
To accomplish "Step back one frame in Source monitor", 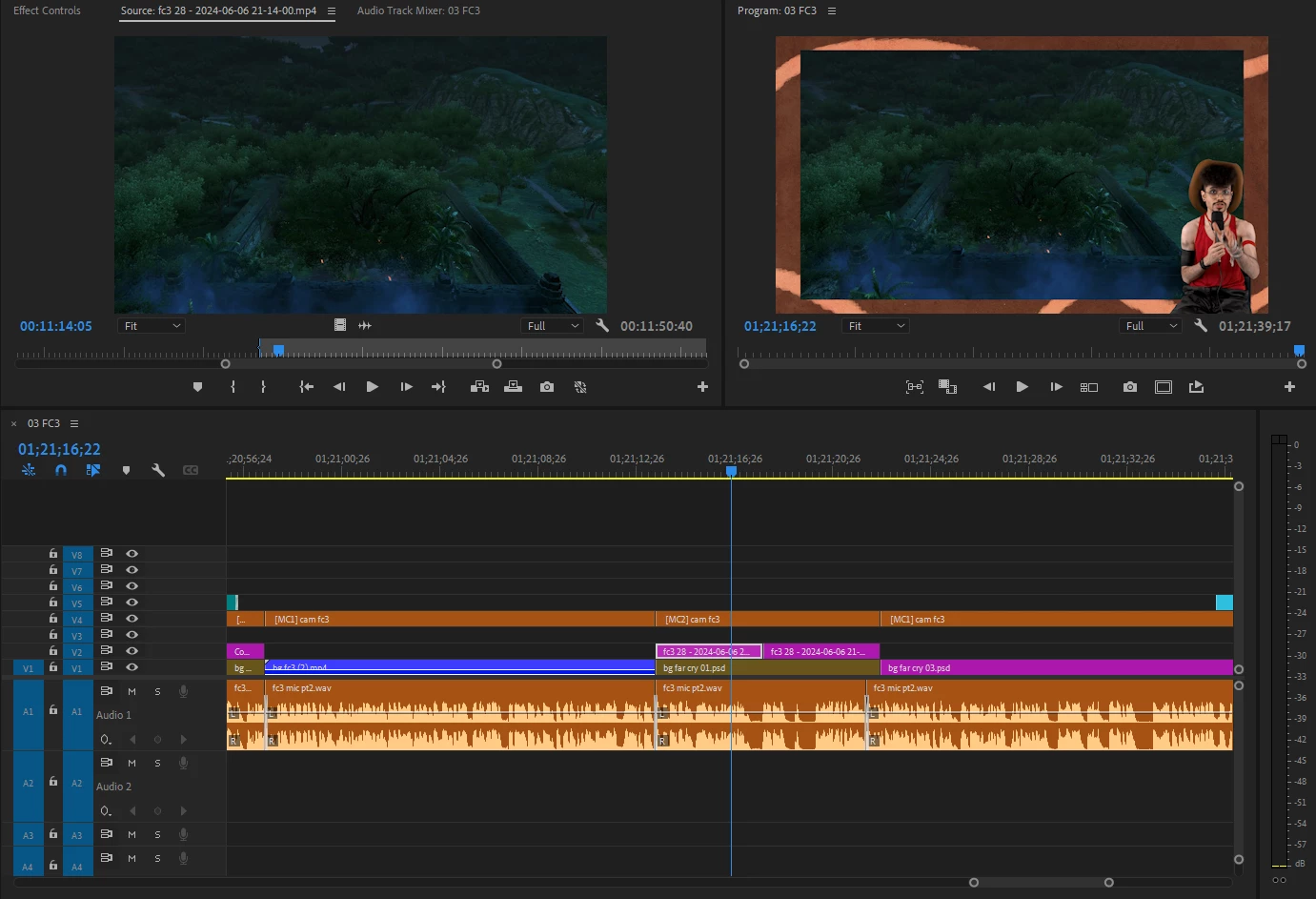I will 338,387.
